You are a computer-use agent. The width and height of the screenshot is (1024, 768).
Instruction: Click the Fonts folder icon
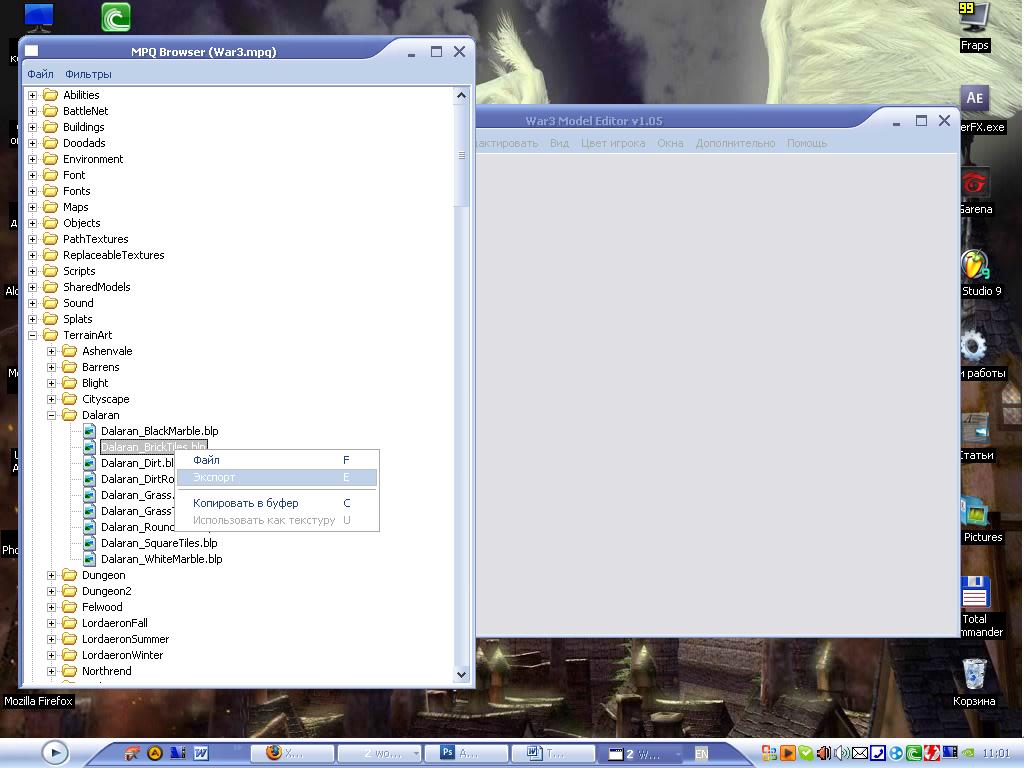[50, 191]
